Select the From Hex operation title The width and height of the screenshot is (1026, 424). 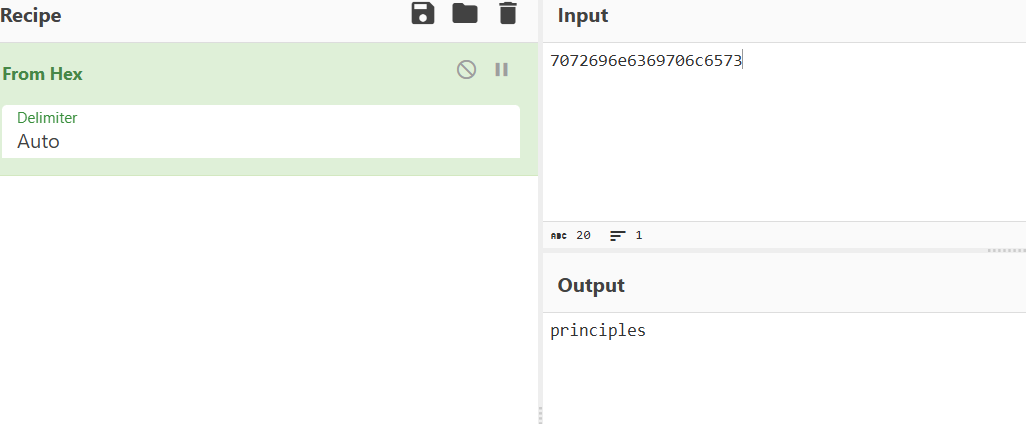[43, 74]
